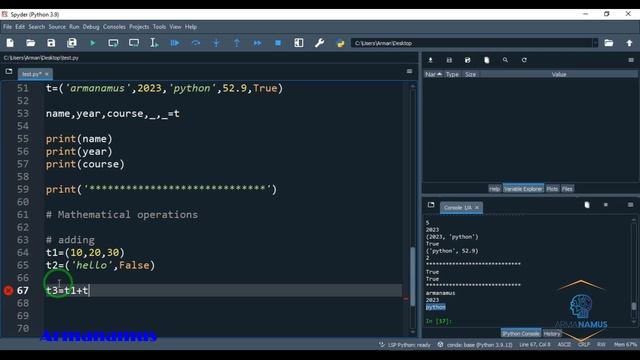
Task: Clear console with the page icon
Action: pos(587,205)
